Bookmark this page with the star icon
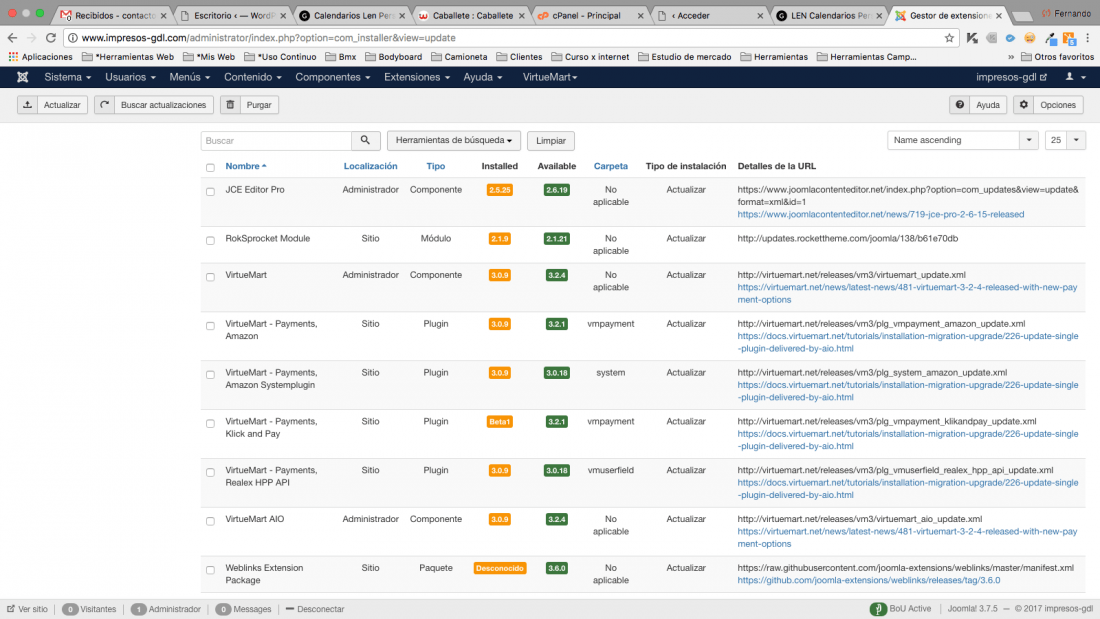Image resolution: width=1100 pixels, height=619 pixels. click(949, 38)
